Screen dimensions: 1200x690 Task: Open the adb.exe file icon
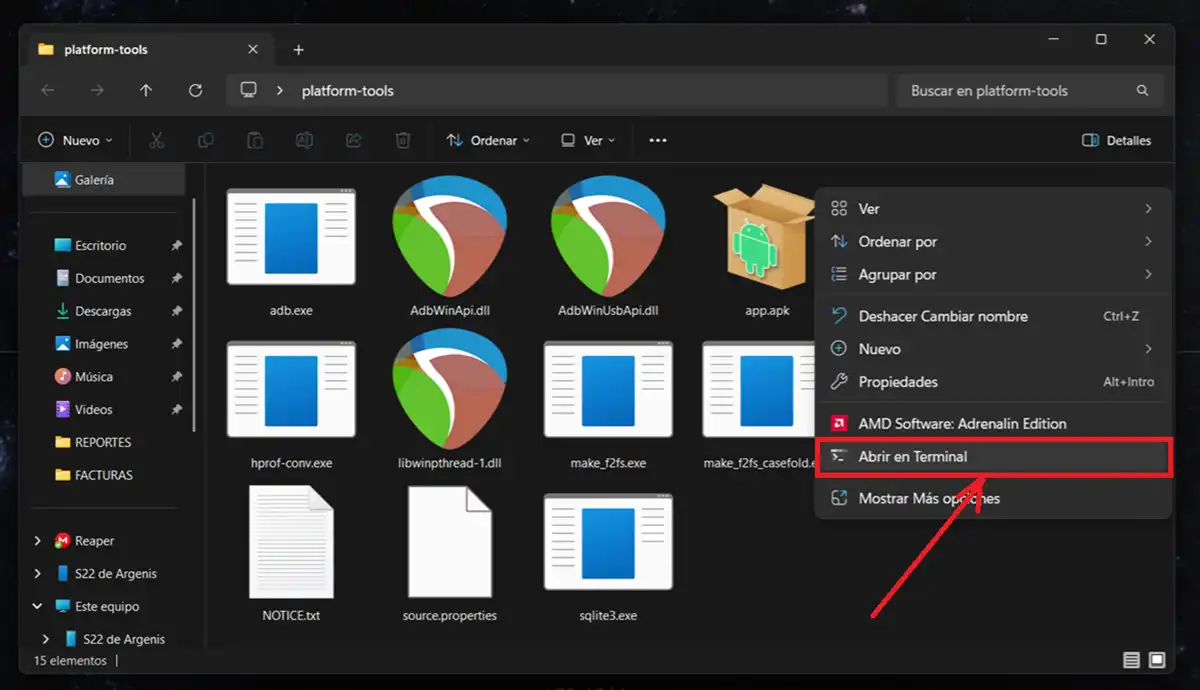click(x=291, y=237)
